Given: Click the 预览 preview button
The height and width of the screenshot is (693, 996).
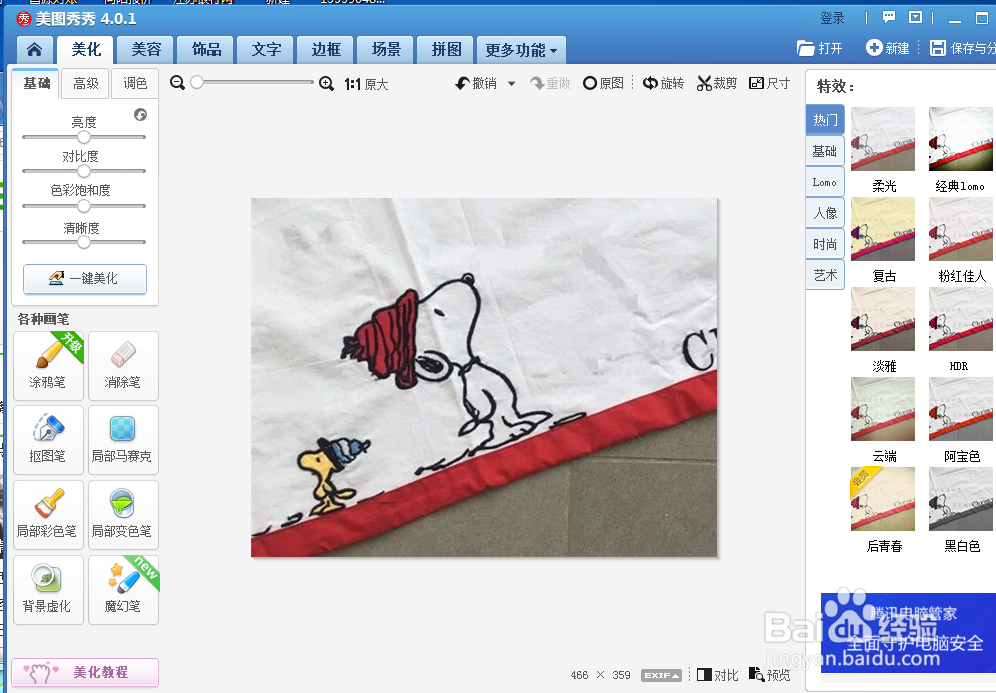Looking at the screenshot, I should pos(769,675).
